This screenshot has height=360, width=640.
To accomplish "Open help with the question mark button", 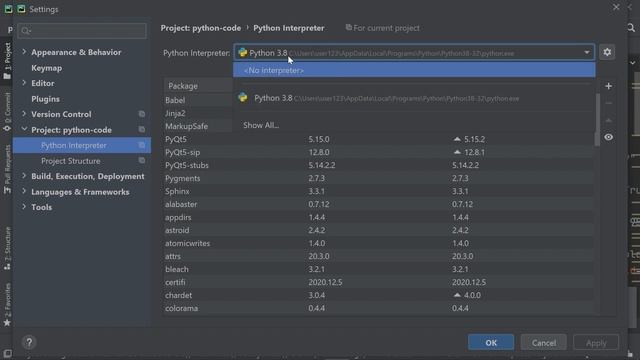I will (29, 342).
